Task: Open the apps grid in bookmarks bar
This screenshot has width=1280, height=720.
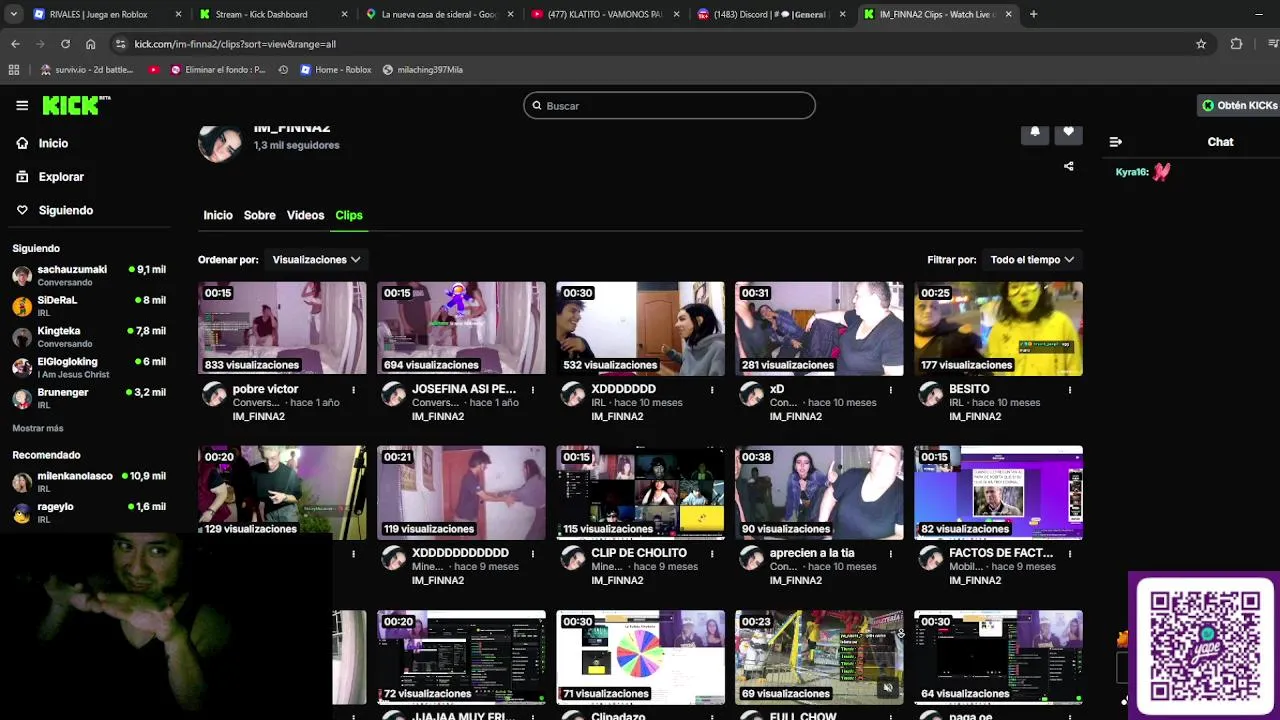Action: pyautogui.click(x=14, y=70)
